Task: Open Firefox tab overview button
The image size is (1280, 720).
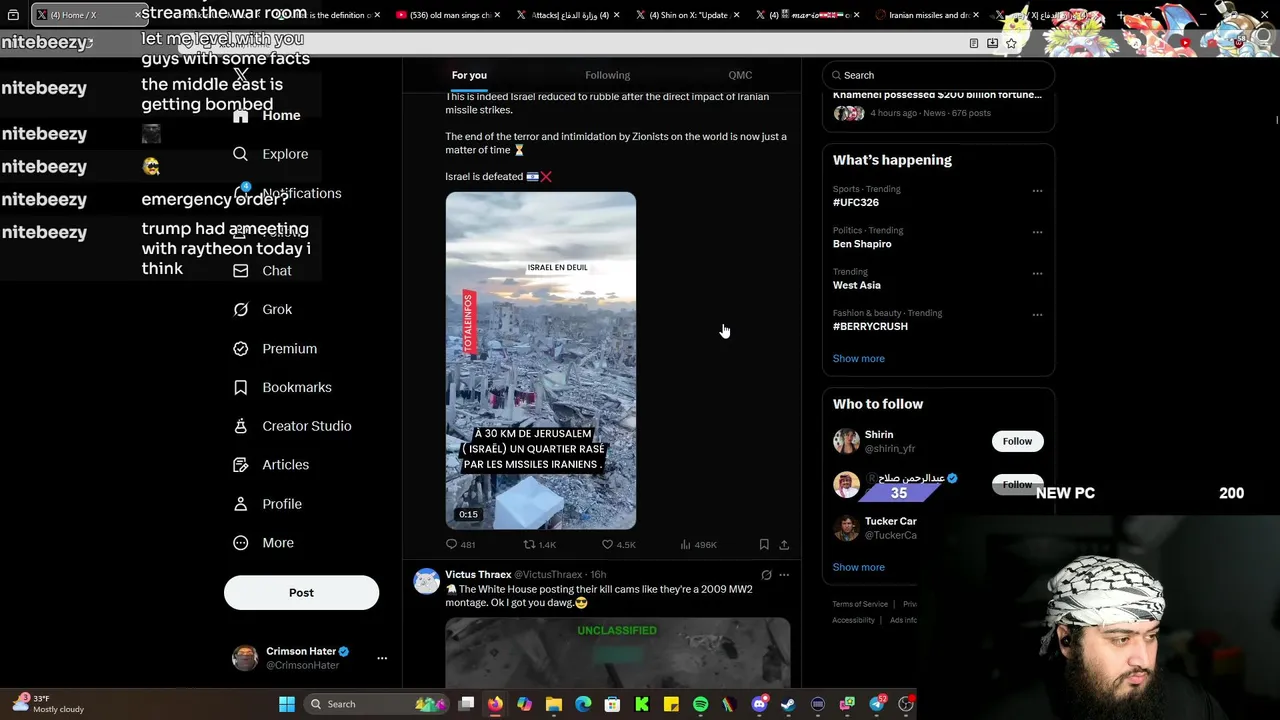Action: pyautogui.click(x=13, y=15)
